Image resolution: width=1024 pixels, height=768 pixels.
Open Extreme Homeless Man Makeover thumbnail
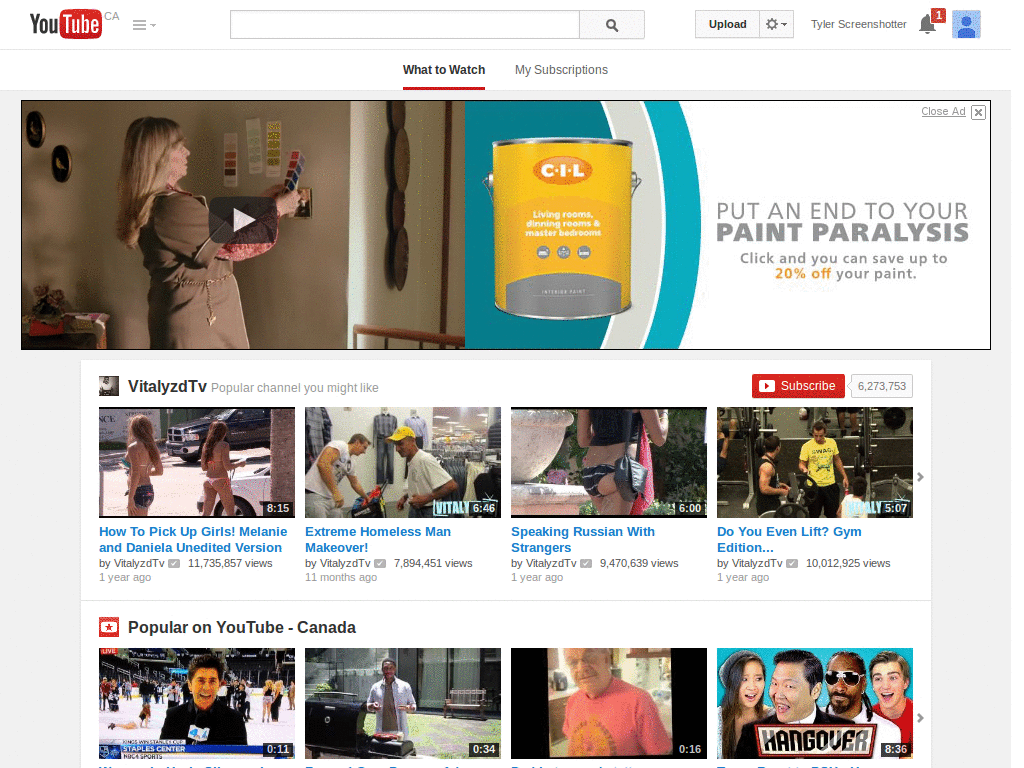pyautogui.click(x=403, y=462)
